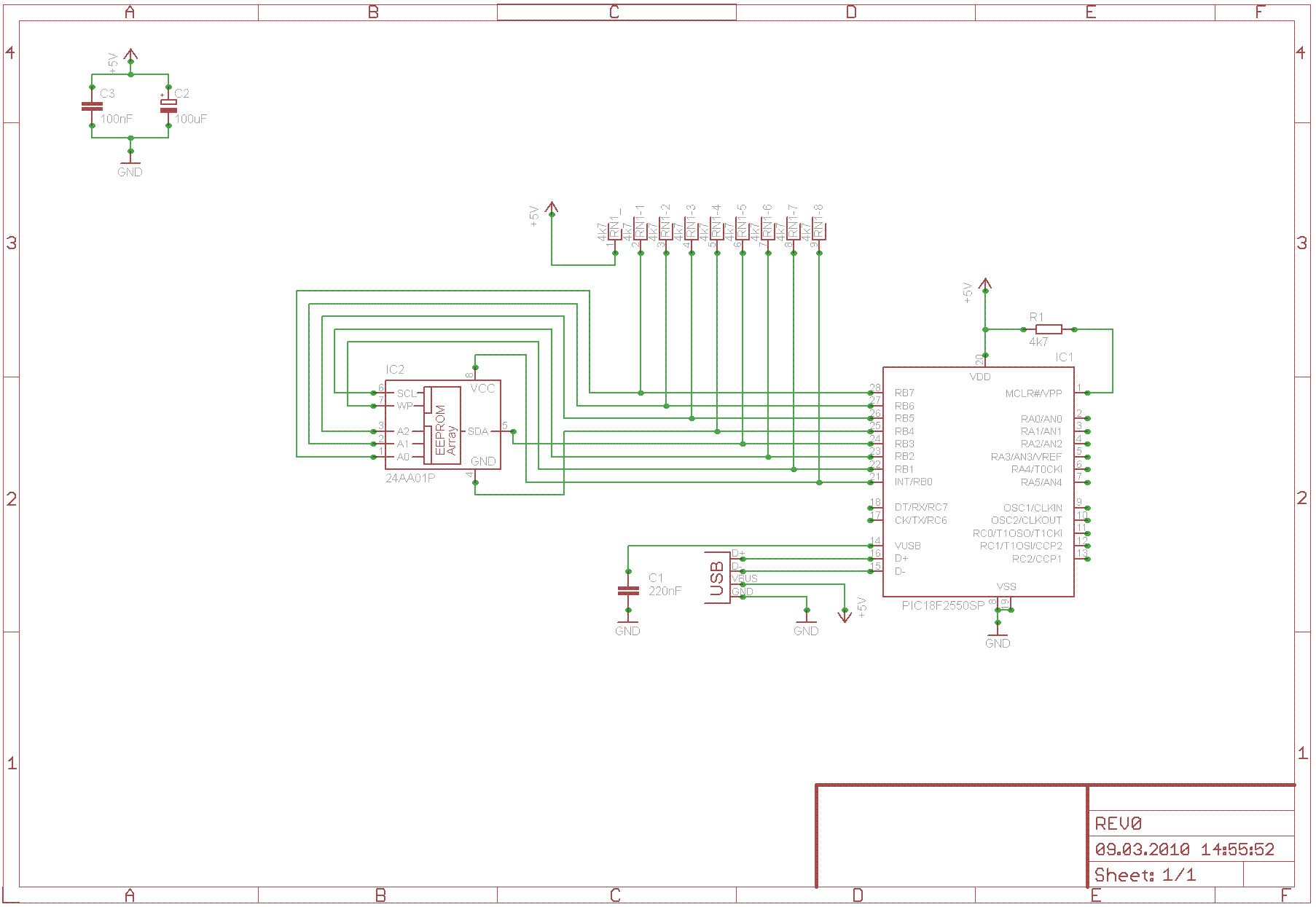Select the C1 220nF capacitor symbol
The image size is (1316, 907).
tap(628, 591)
